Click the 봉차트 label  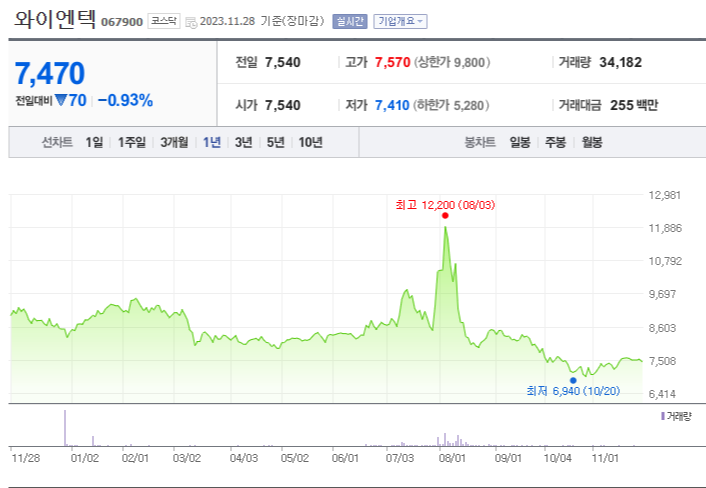(480, 142)
